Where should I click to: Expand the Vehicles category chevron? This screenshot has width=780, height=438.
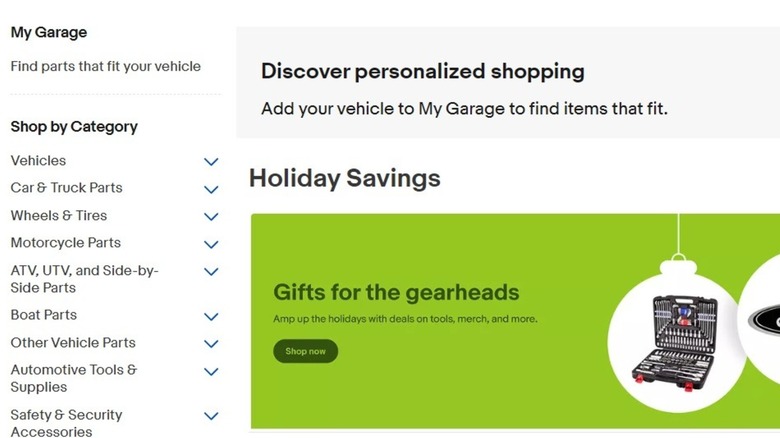(211, 161)
